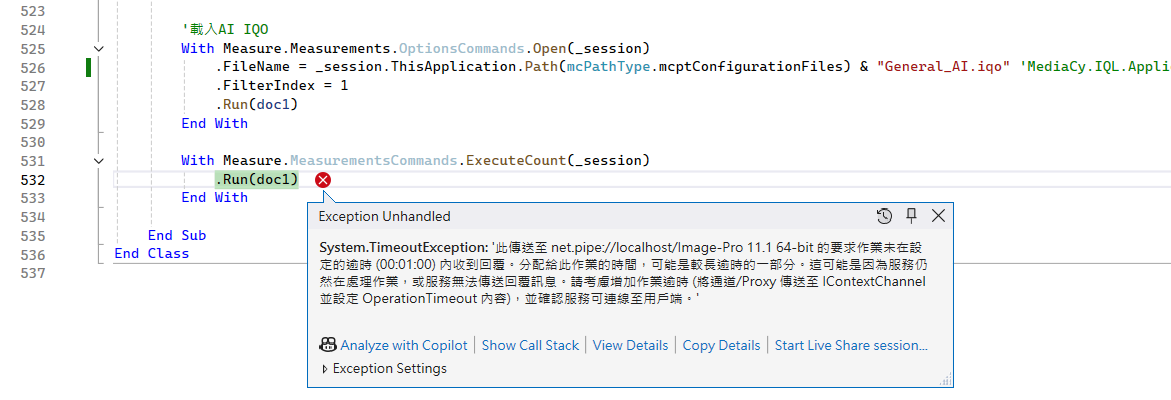Click the Copilot icon in exception popup
This screenshot has width=1171, height=400.
point(328,345)
